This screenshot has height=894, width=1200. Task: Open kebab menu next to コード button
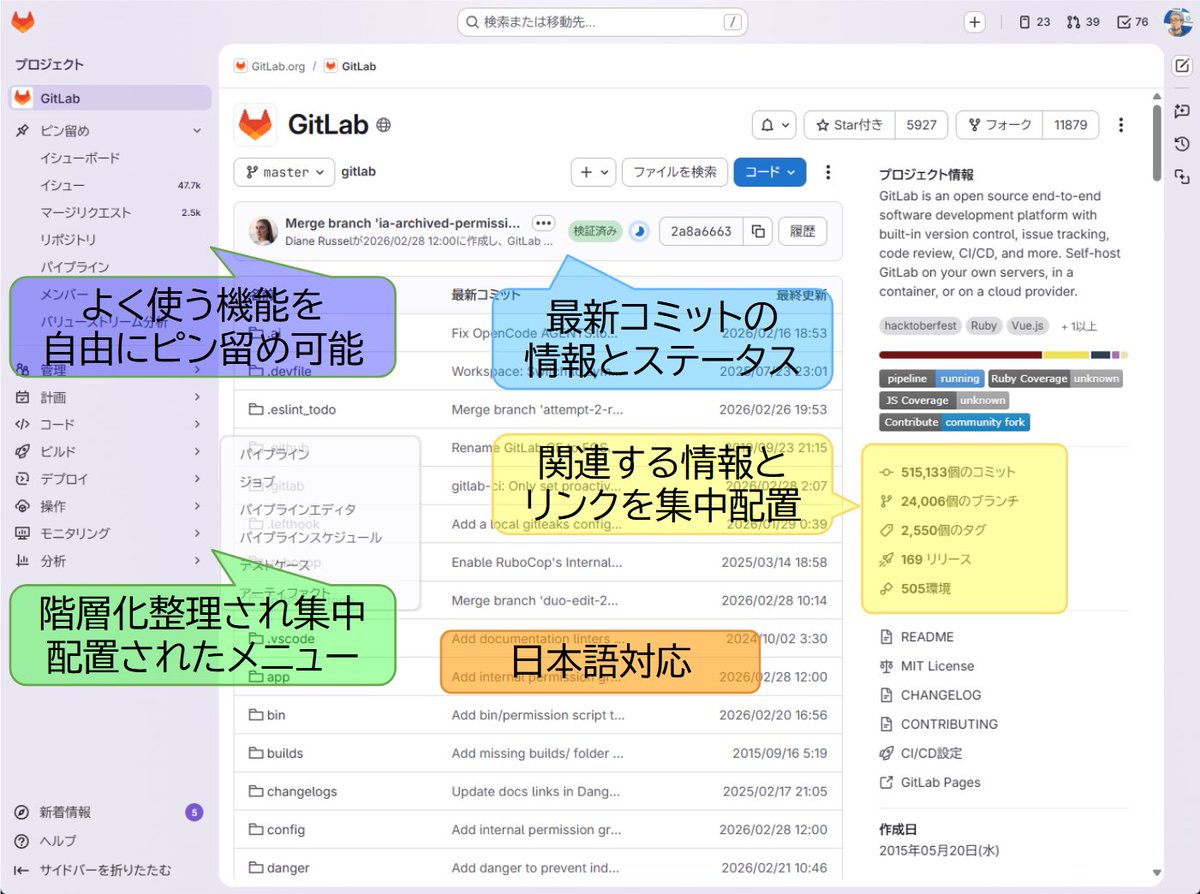pos(827,172)
